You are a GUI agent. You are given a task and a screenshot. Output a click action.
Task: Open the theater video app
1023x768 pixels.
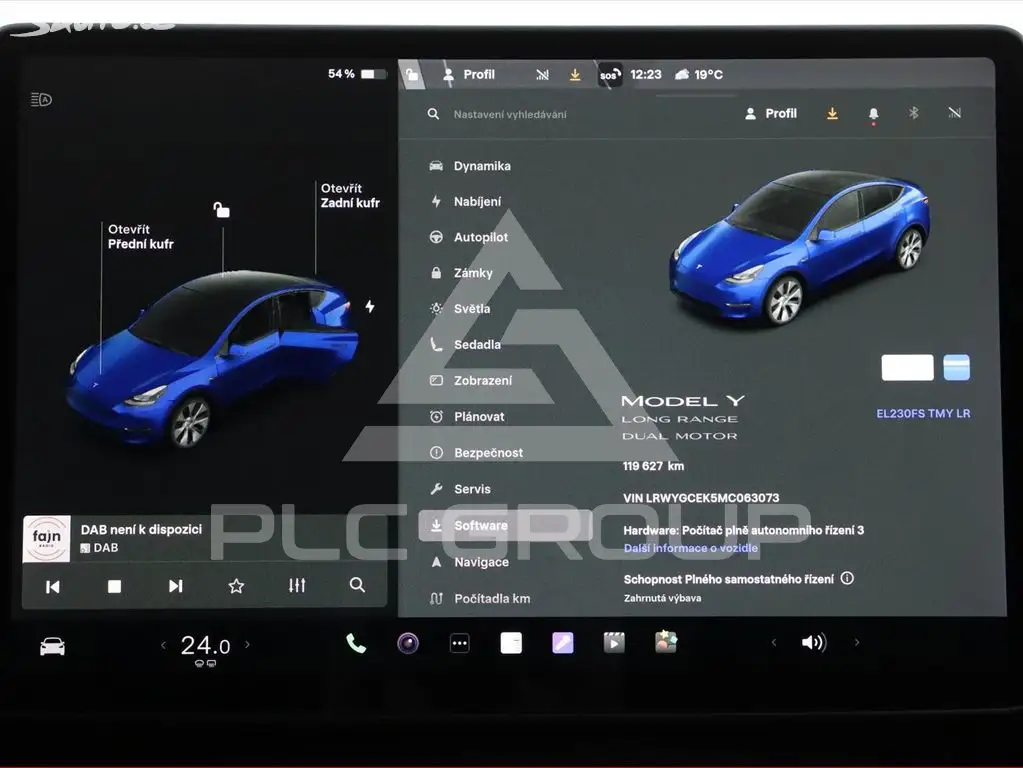(x=614, y=643)
